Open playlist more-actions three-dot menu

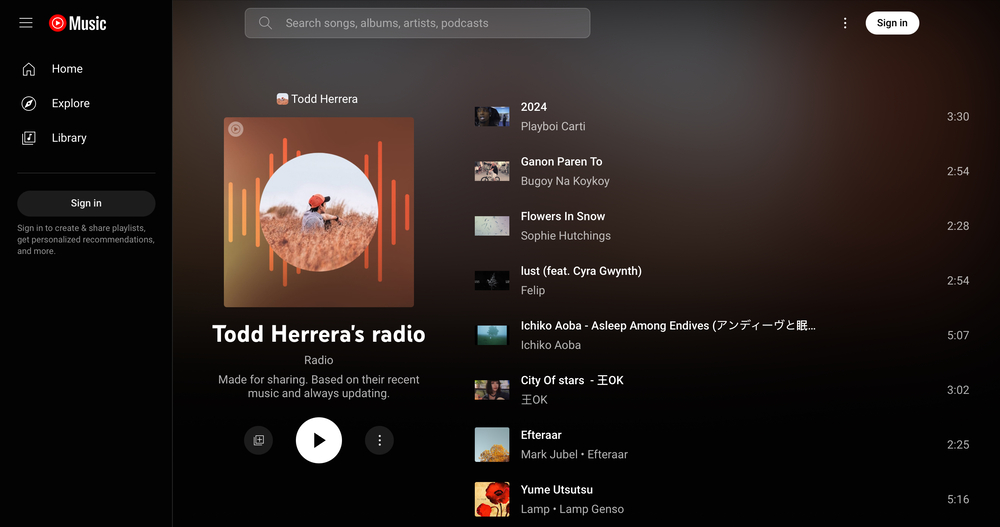click(x=379, y=440)
